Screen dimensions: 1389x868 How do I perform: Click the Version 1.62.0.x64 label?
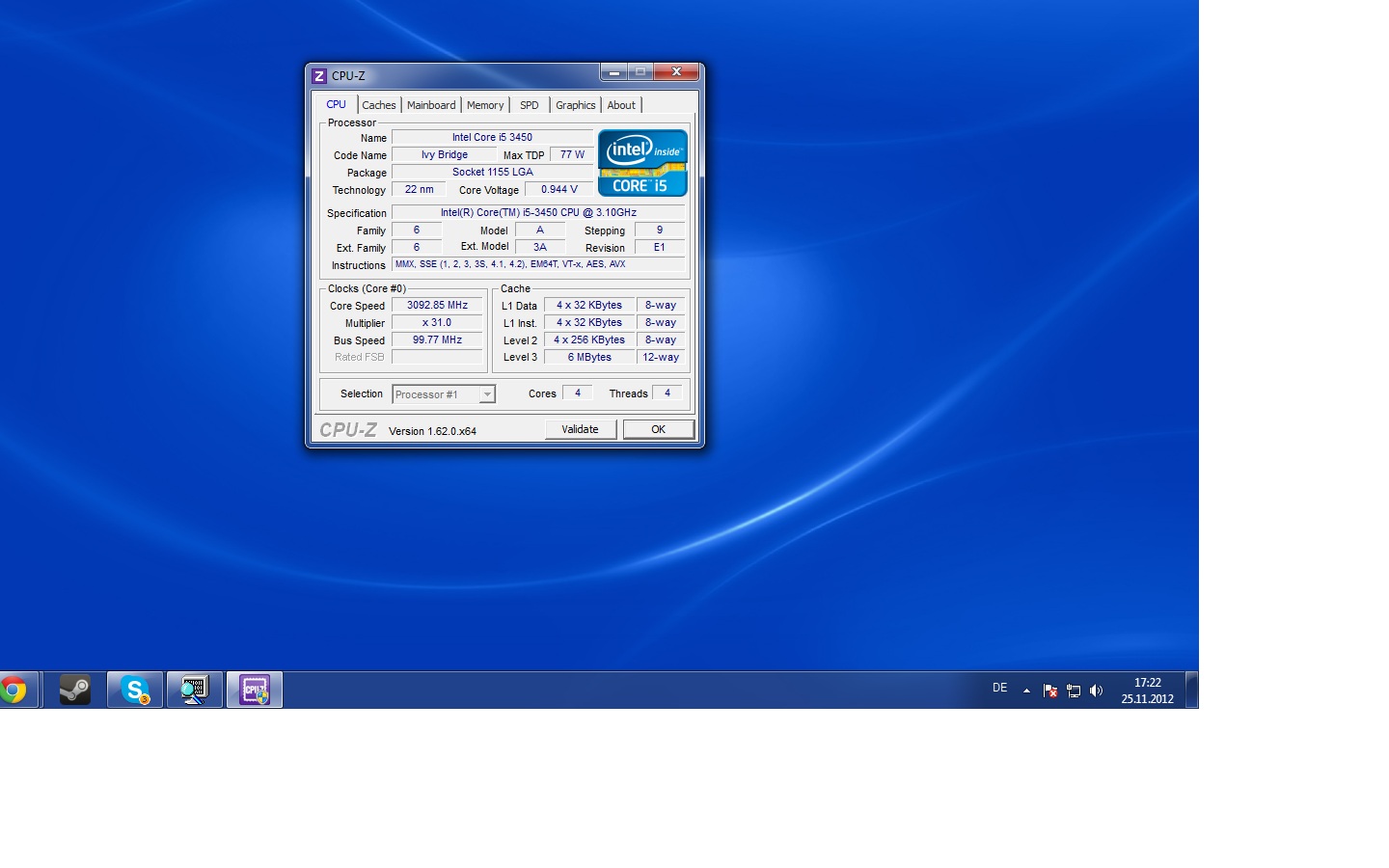point(432,431)
